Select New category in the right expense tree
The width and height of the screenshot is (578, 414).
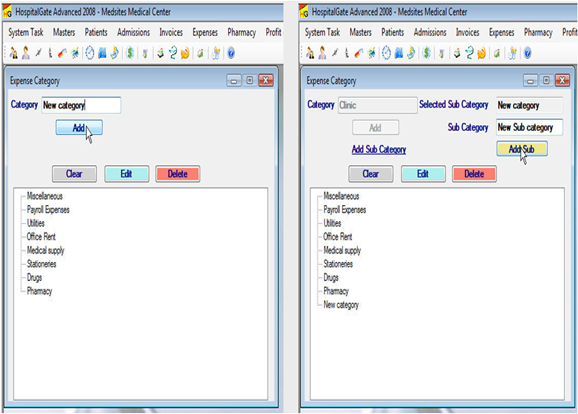coord(341,305)
